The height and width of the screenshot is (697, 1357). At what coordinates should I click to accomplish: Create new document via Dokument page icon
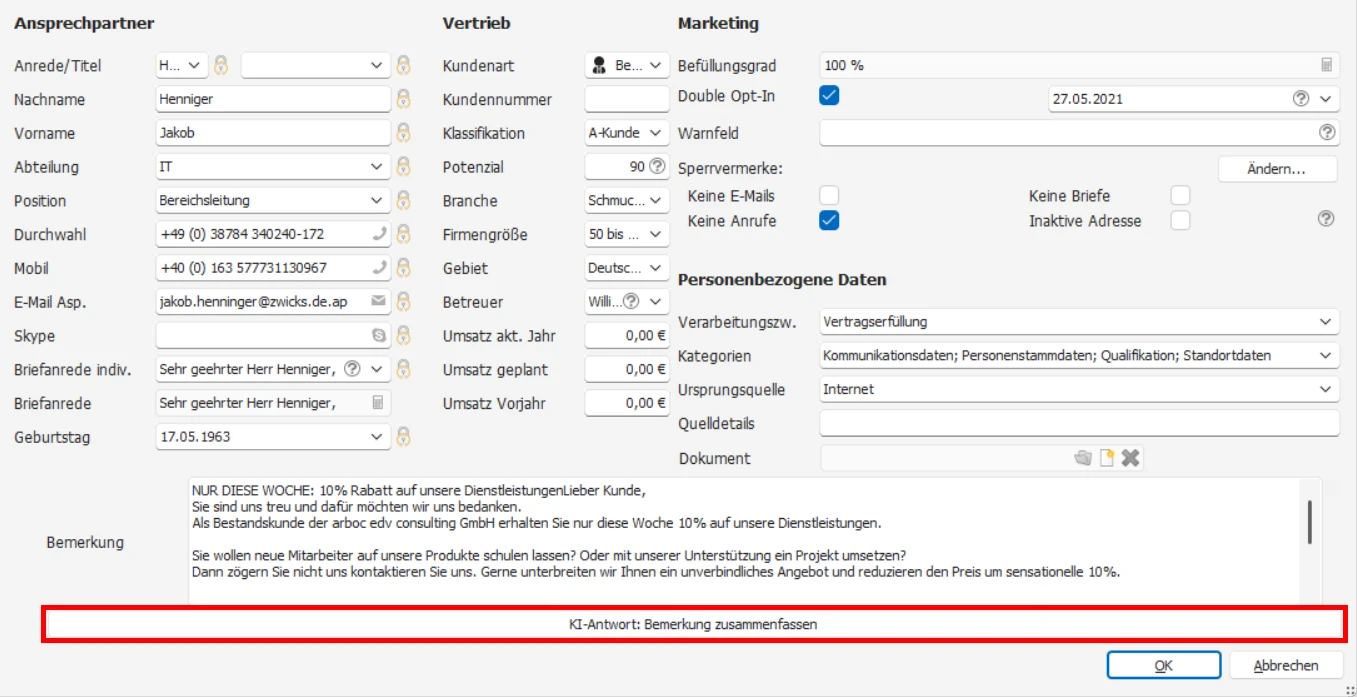[1107, 458]
